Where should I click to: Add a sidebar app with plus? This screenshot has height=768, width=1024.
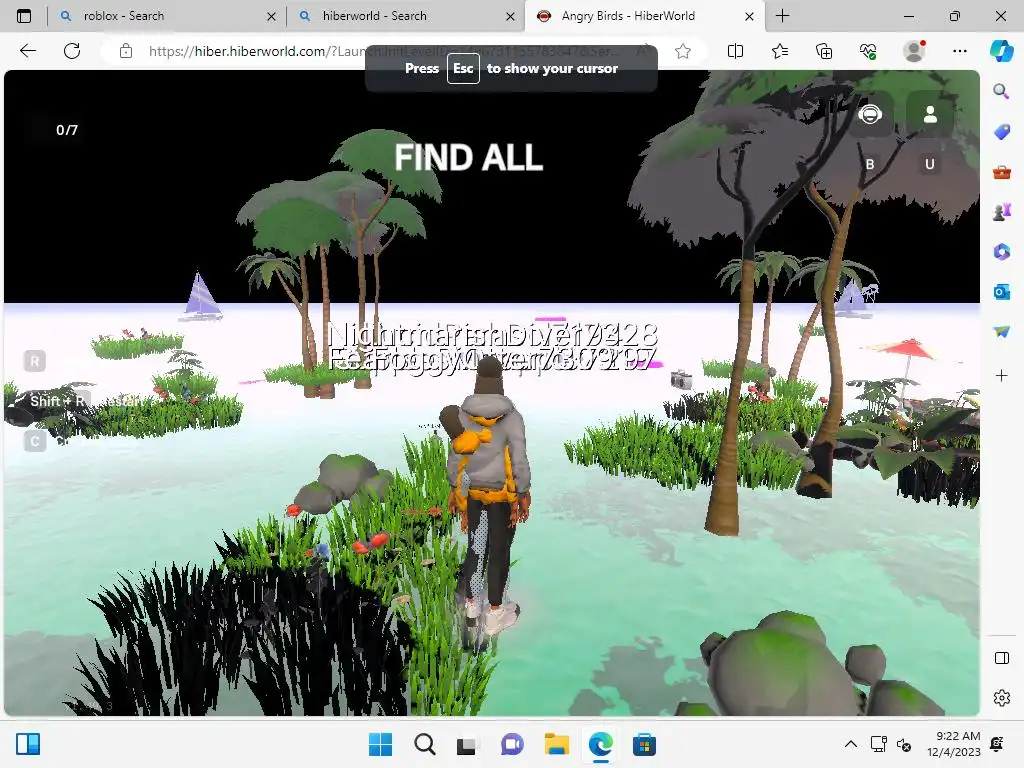click(1001, 376)
